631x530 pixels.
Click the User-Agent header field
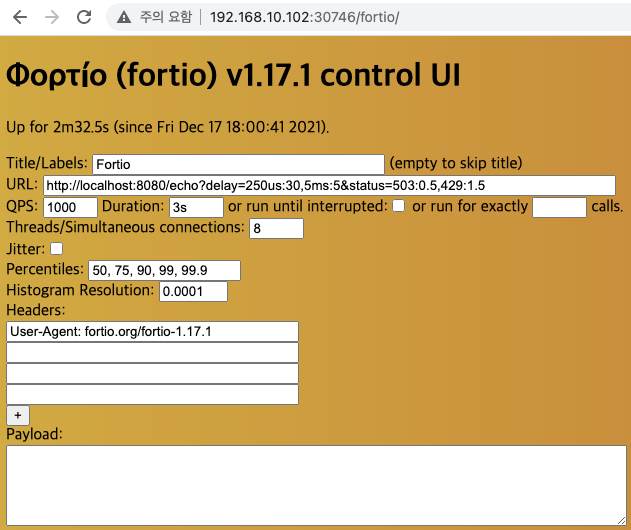[152, 332]
